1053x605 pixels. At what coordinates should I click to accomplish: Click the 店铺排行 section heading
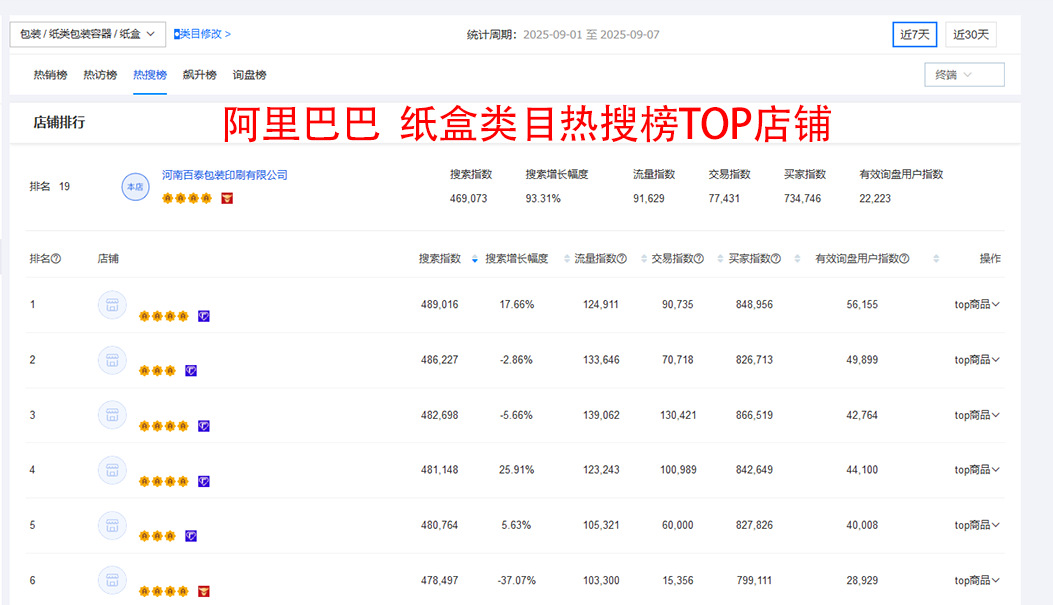tap(59, 122)
